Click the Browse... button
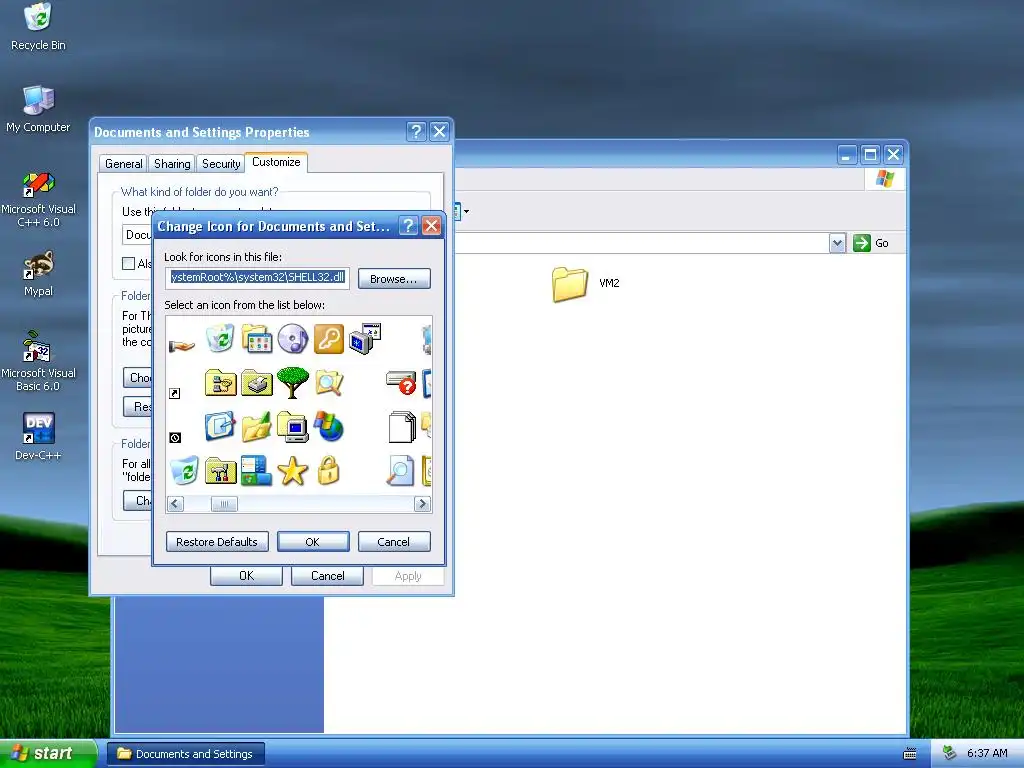 pos(394,279)
